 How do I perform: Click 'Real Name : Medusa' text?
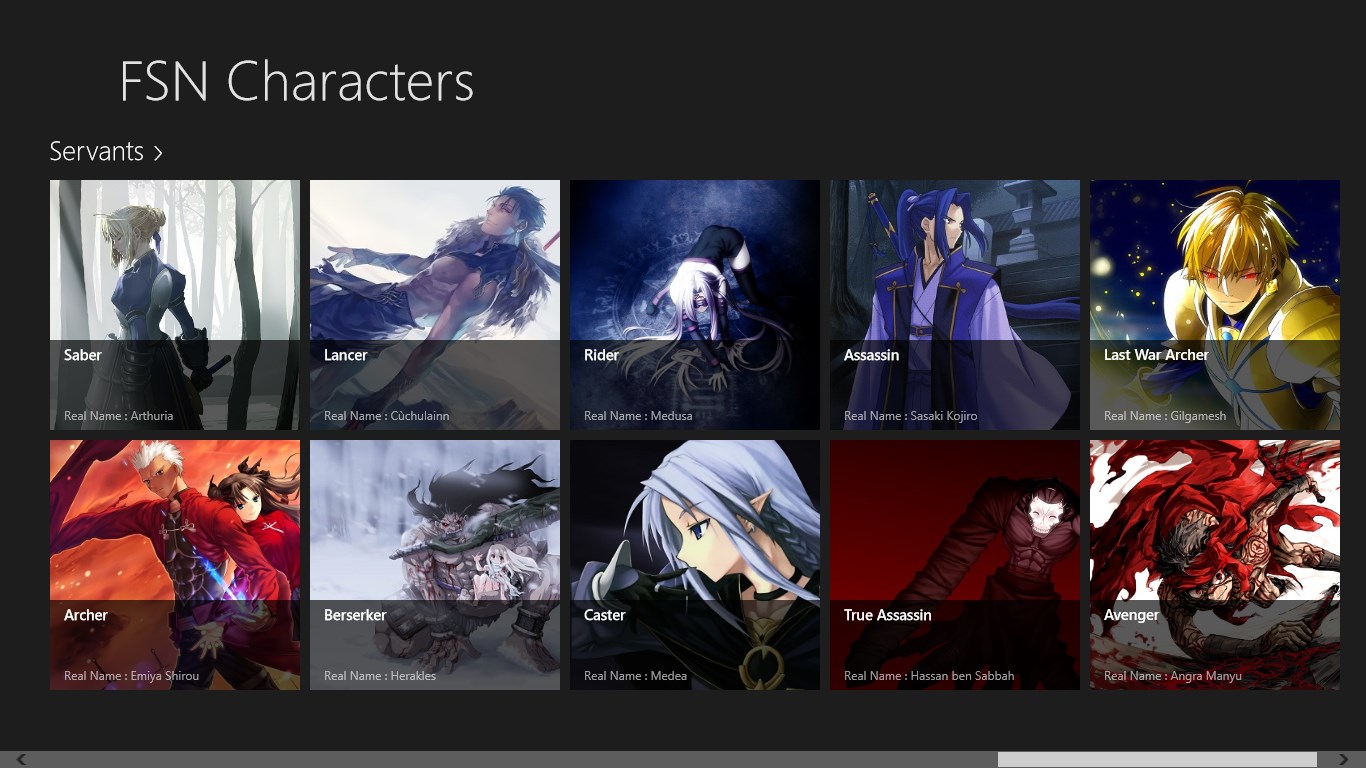click(x=638, y=416)
